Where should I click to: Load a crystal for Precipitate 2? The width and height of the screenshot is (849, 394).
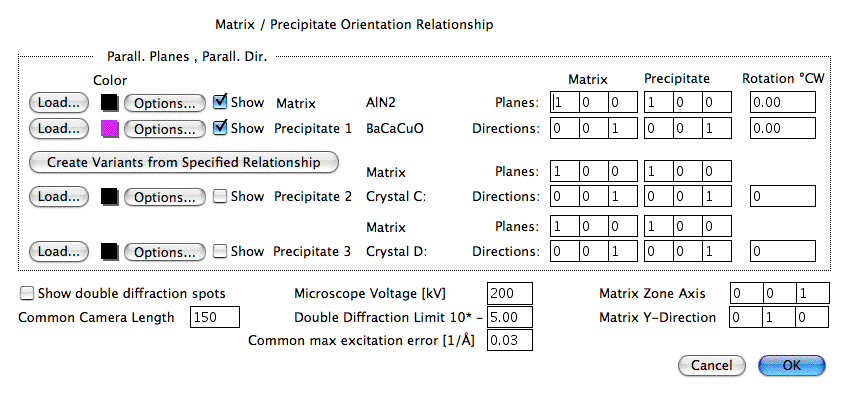(58, 196)
